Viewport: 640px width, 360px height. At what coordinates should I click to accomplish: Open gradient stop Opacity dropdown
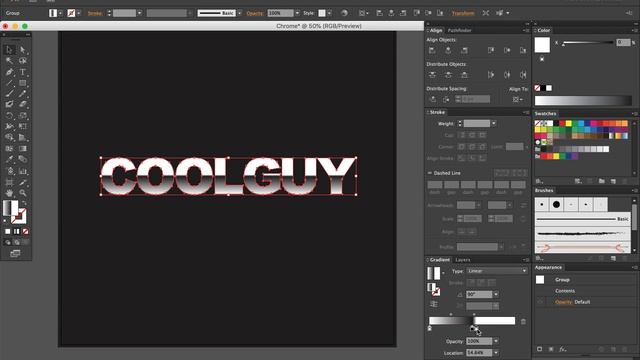[496, 341]
